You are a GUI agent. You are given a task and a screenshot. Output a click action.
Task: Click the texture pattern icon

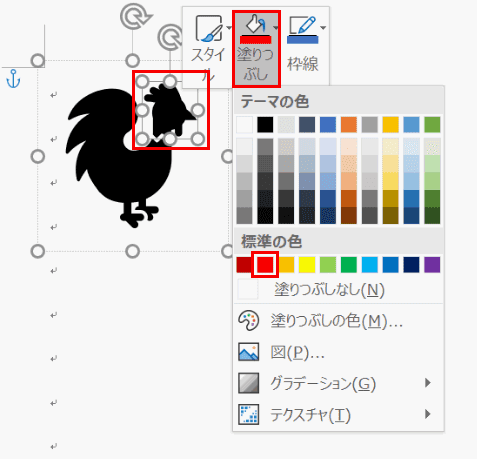click(249, 414)
